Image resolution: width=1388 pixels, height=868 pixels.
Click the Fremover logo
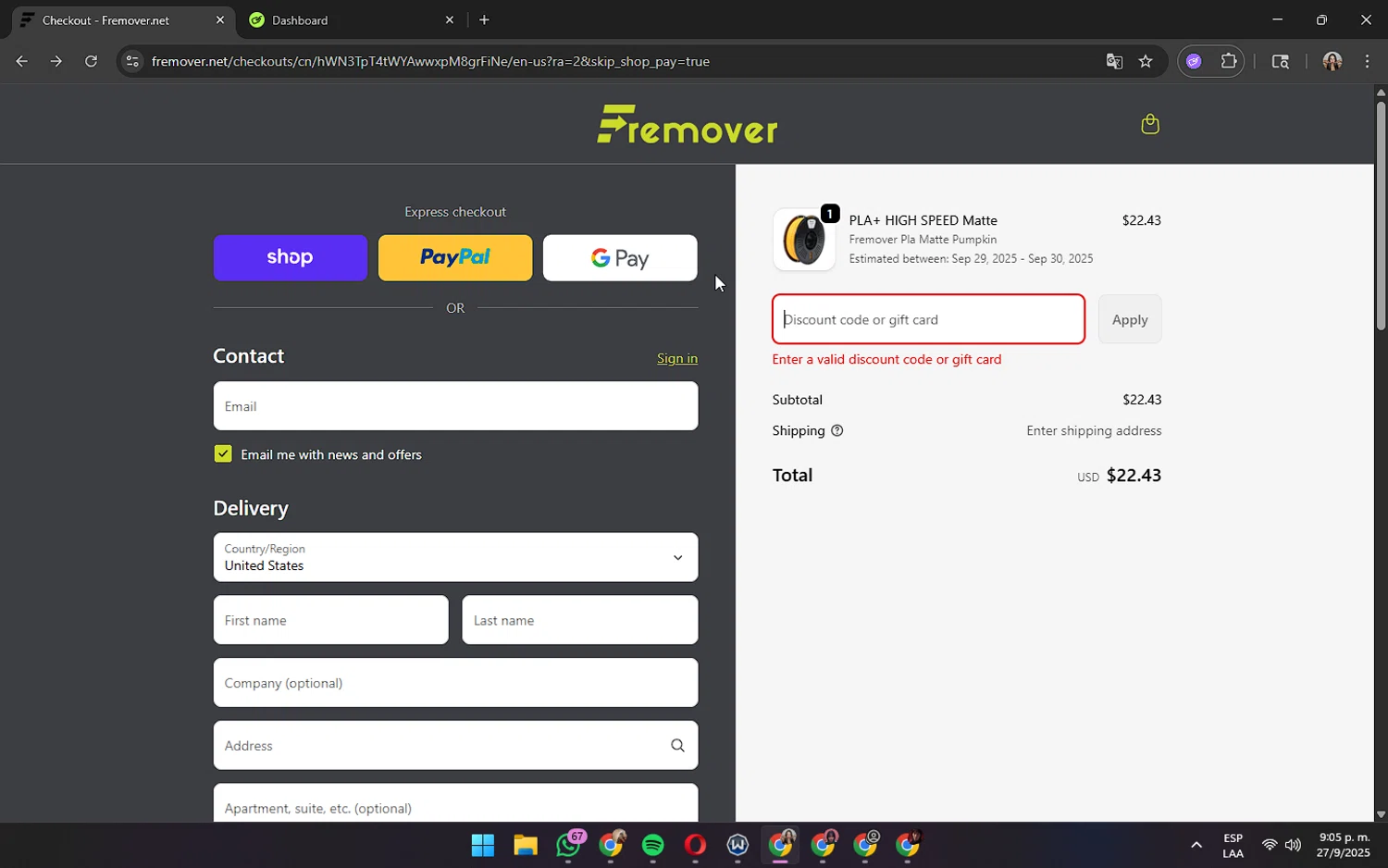[x=688, y=124]
